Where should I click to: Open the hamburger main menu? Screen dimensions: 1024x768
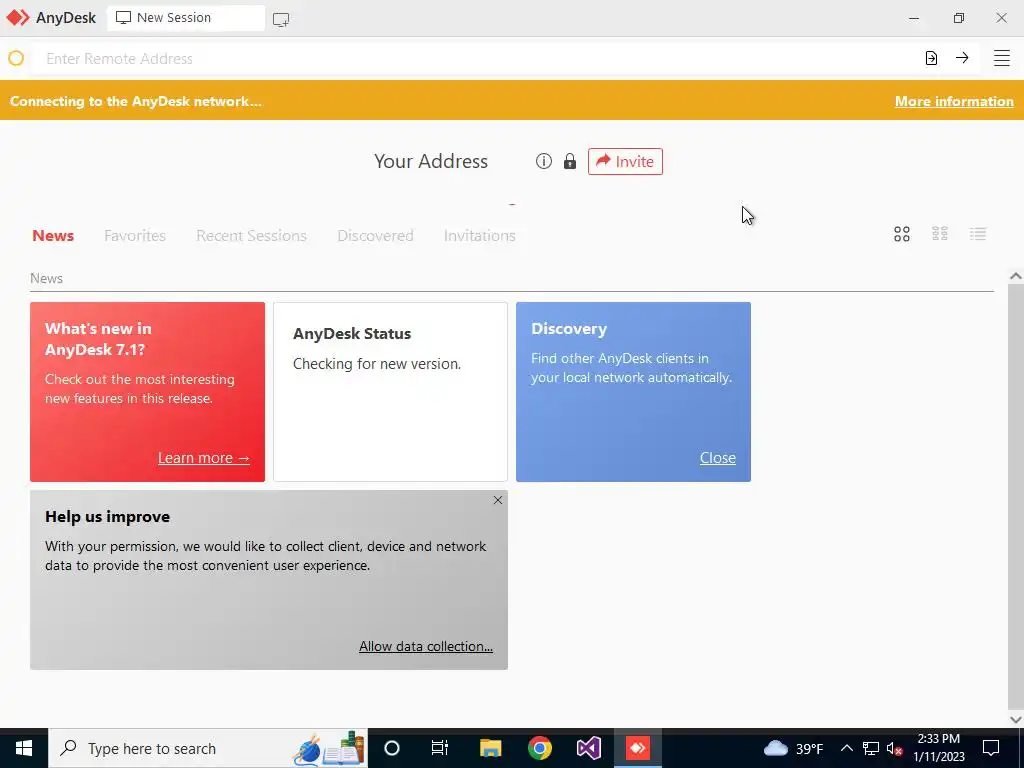point(1002,58)
